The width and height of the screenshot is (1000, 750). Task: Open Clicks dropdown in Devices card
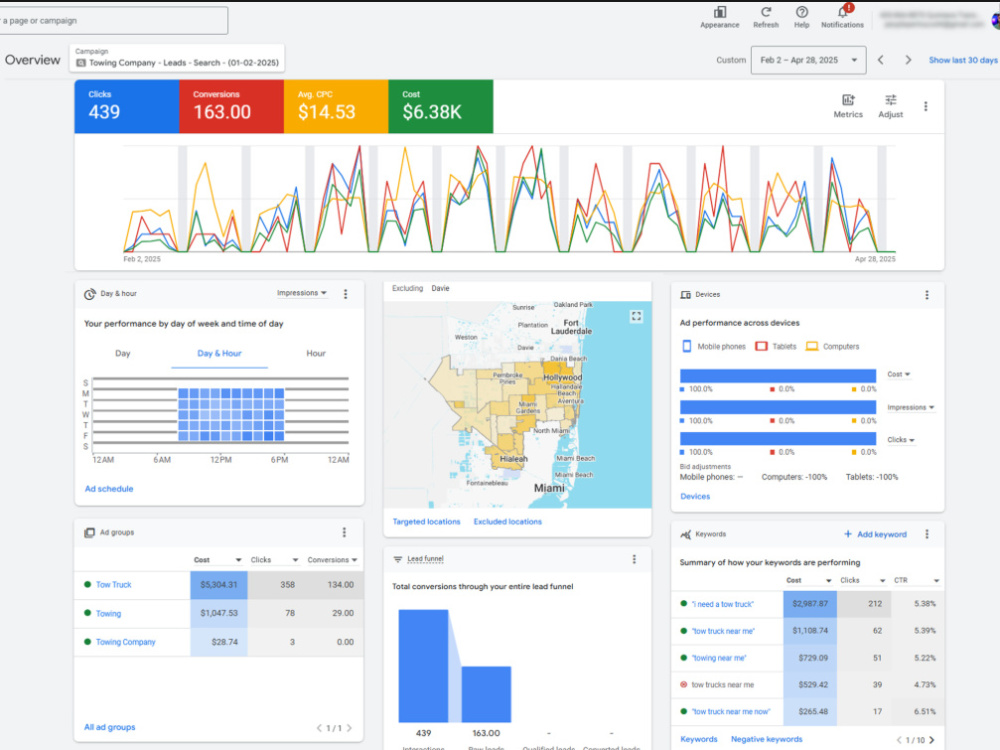[901, 439]
